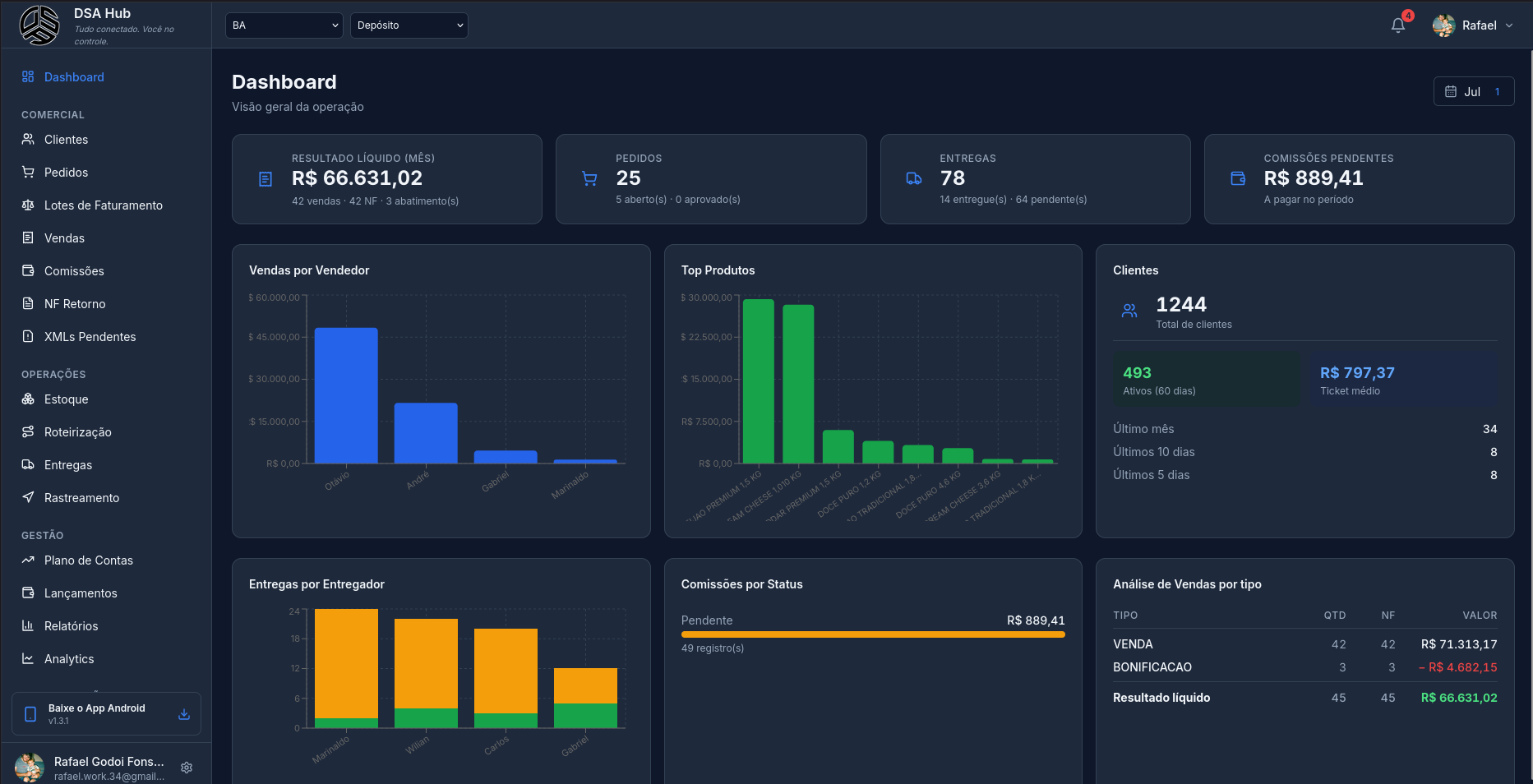The image size is (1533, 784).
Task: Click the Visão geral da operação subtitle
Action: 298,107
